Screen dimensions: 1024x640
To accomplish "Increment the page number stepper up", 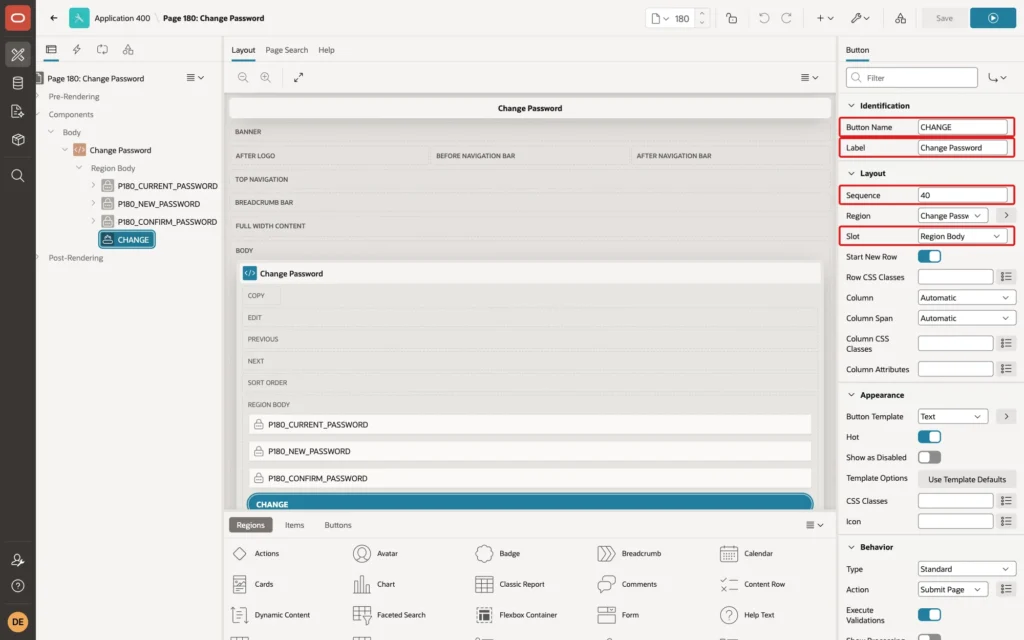I will [x=702, y=14].
